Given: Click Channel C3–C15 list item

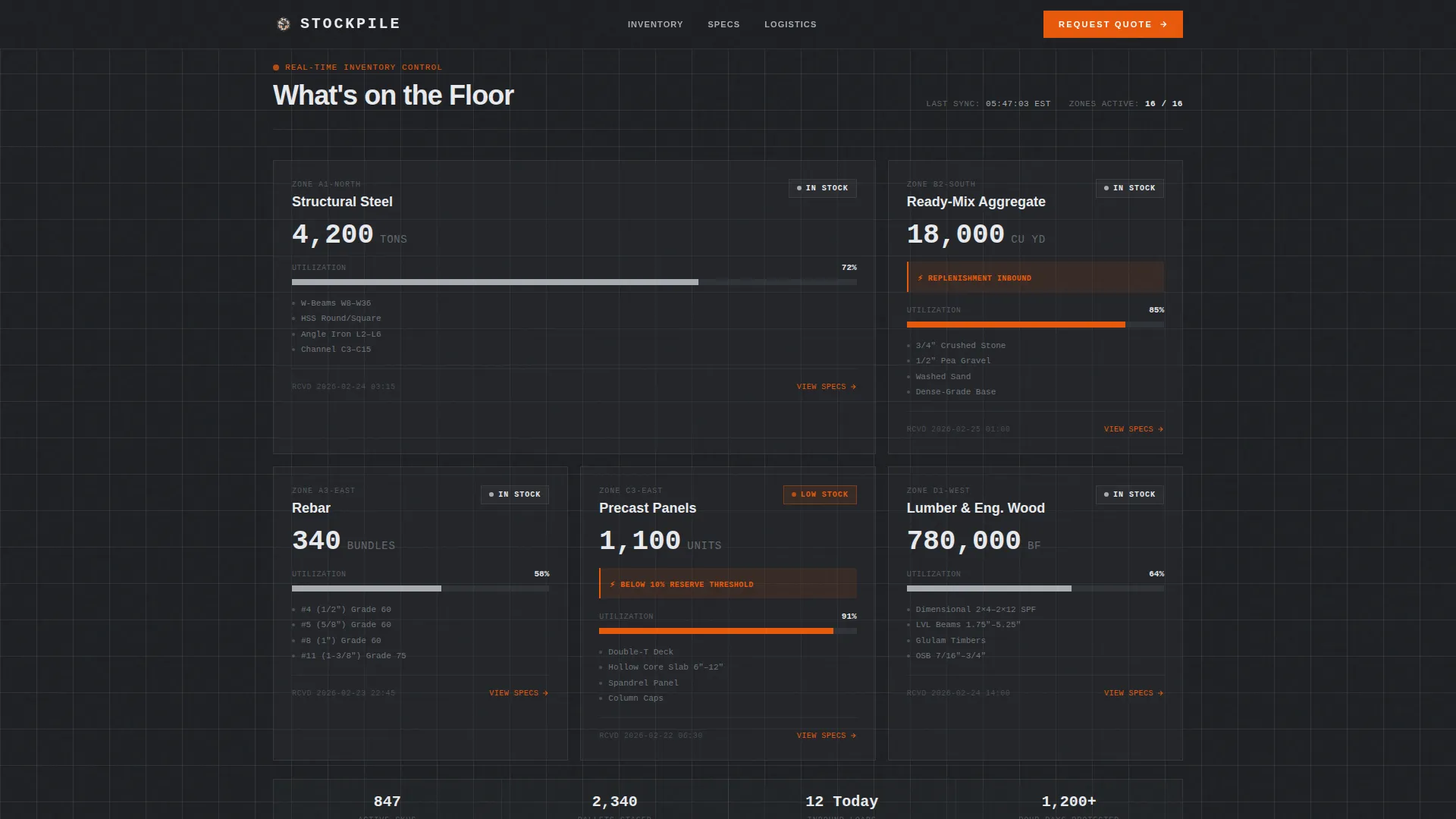Looking at the screenshot, I should coord(336,350).
